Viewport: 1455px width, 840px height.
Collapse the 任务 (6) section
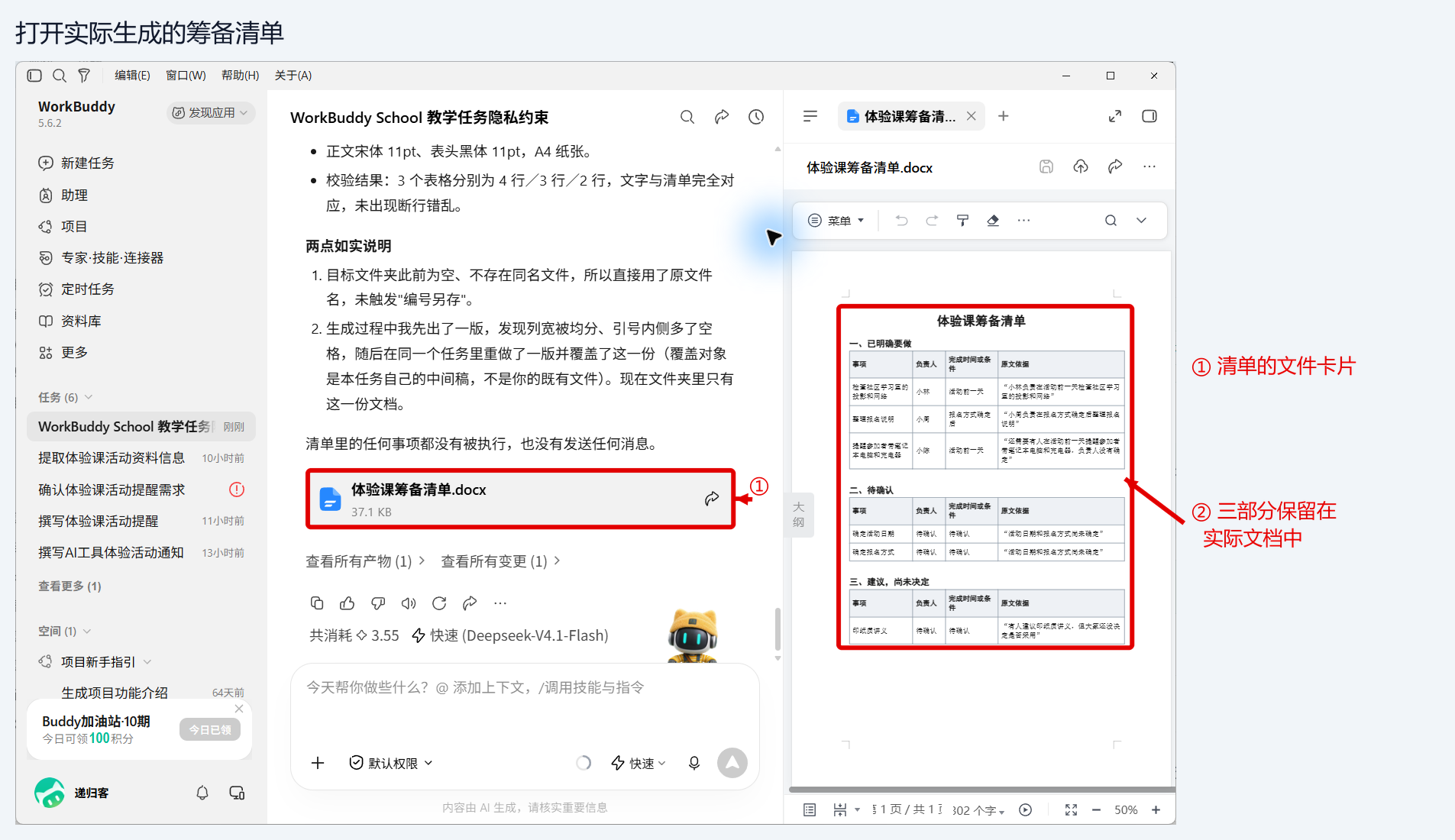pyautogui.click(x=66, y=397)
